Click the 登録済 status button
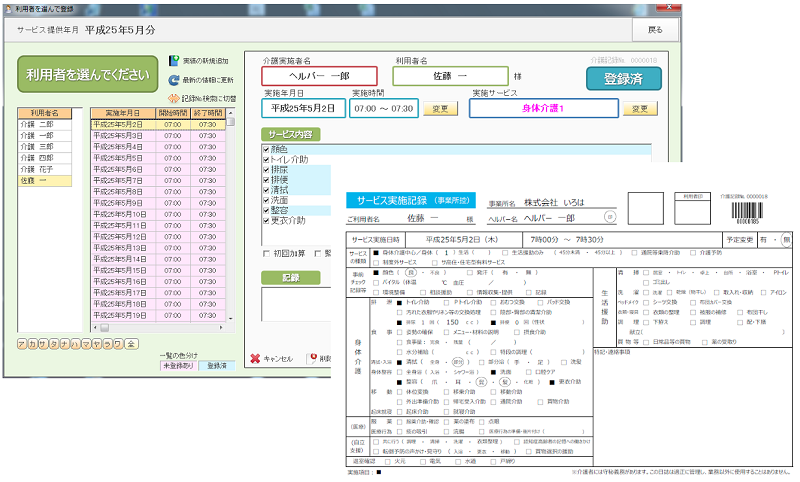 [623, 79]
